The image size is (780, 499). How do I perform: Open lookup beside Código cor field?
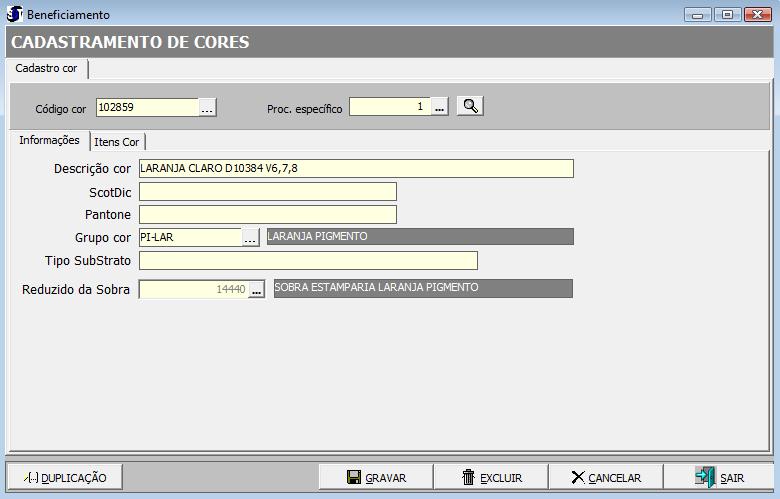point(207,107)
